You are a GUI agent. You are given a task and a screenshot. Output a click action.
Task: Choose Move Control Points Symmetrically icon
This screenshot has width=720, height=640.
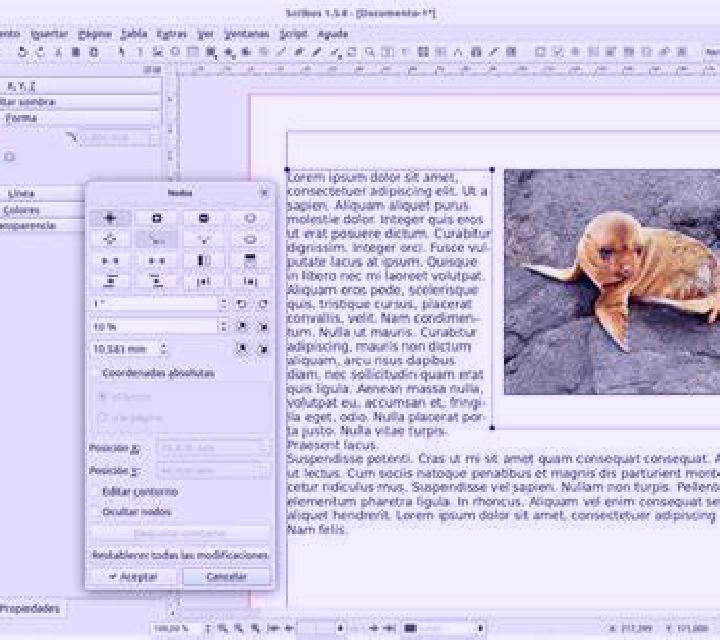pyautogui.click(x=203, y=239)
